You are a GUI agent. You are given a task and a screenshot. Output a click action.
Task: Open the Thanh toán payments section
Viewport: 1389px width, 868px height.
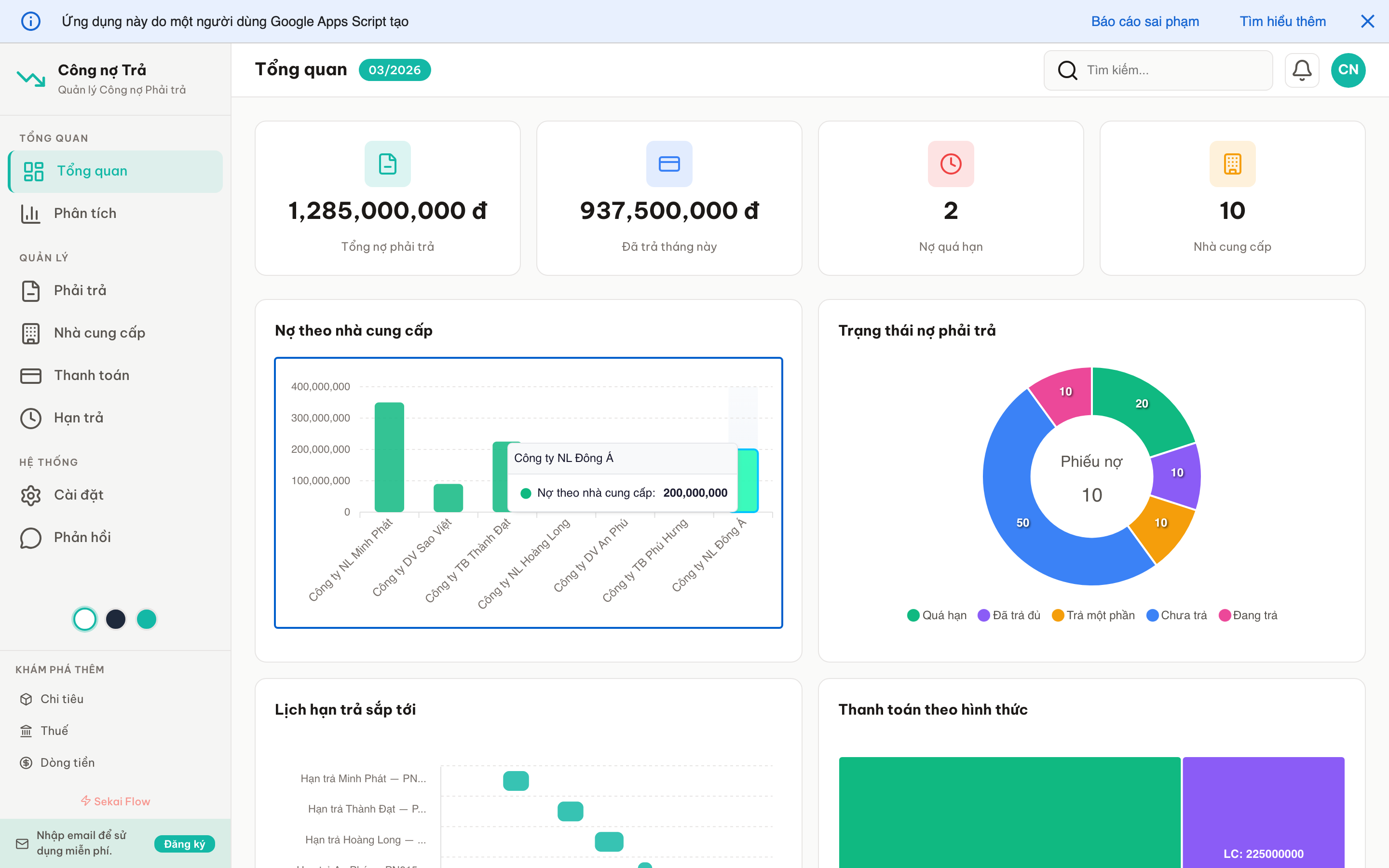(x=92, y=375)
